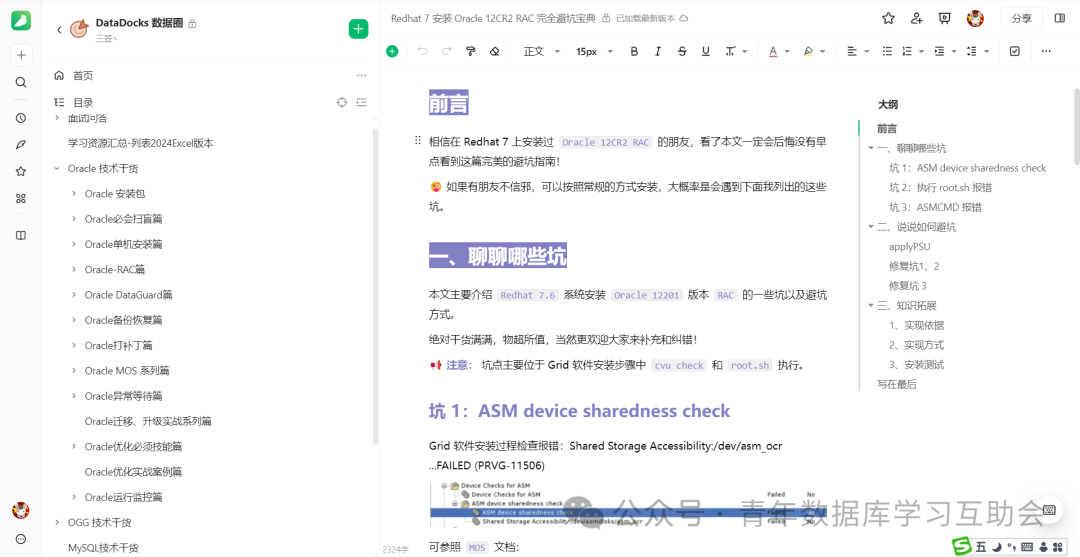Open paragraph style dropdown 正文

(542, 51)
